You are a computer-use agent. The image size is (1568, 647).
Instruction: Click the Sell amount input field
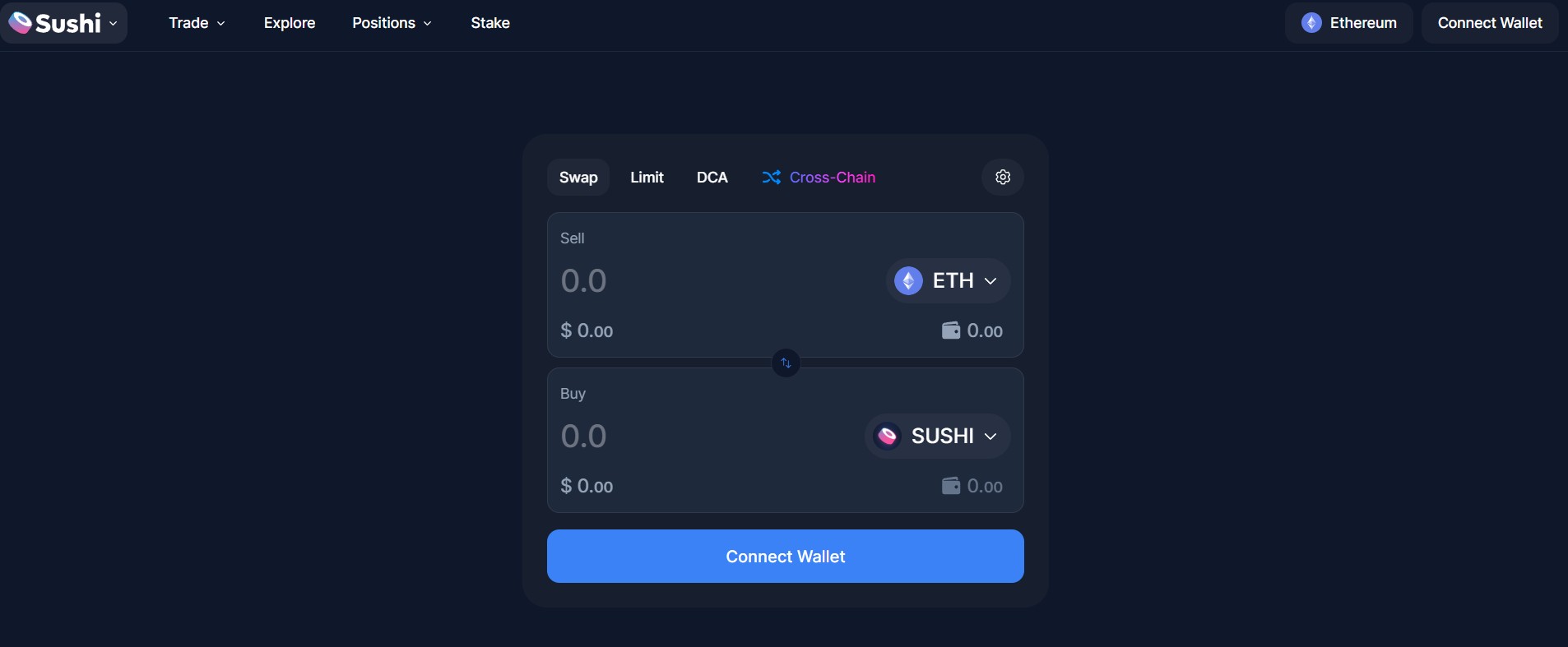click(x=699, y=281)
